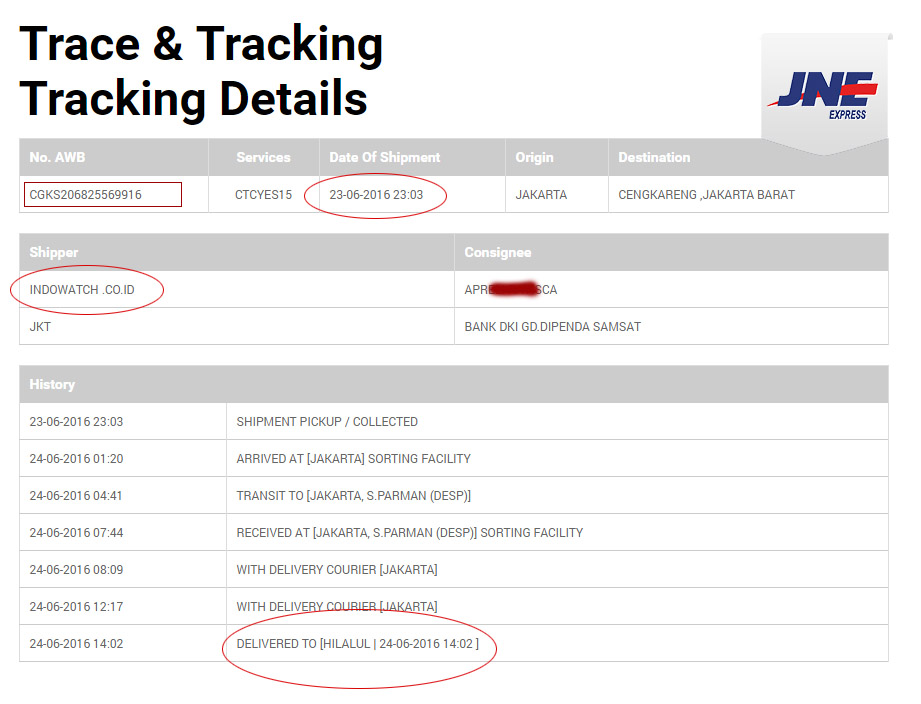This screenshot has height=704, width=921.
Task: Select the AWB number CGKS206825569916
Action: pos(86,195)
